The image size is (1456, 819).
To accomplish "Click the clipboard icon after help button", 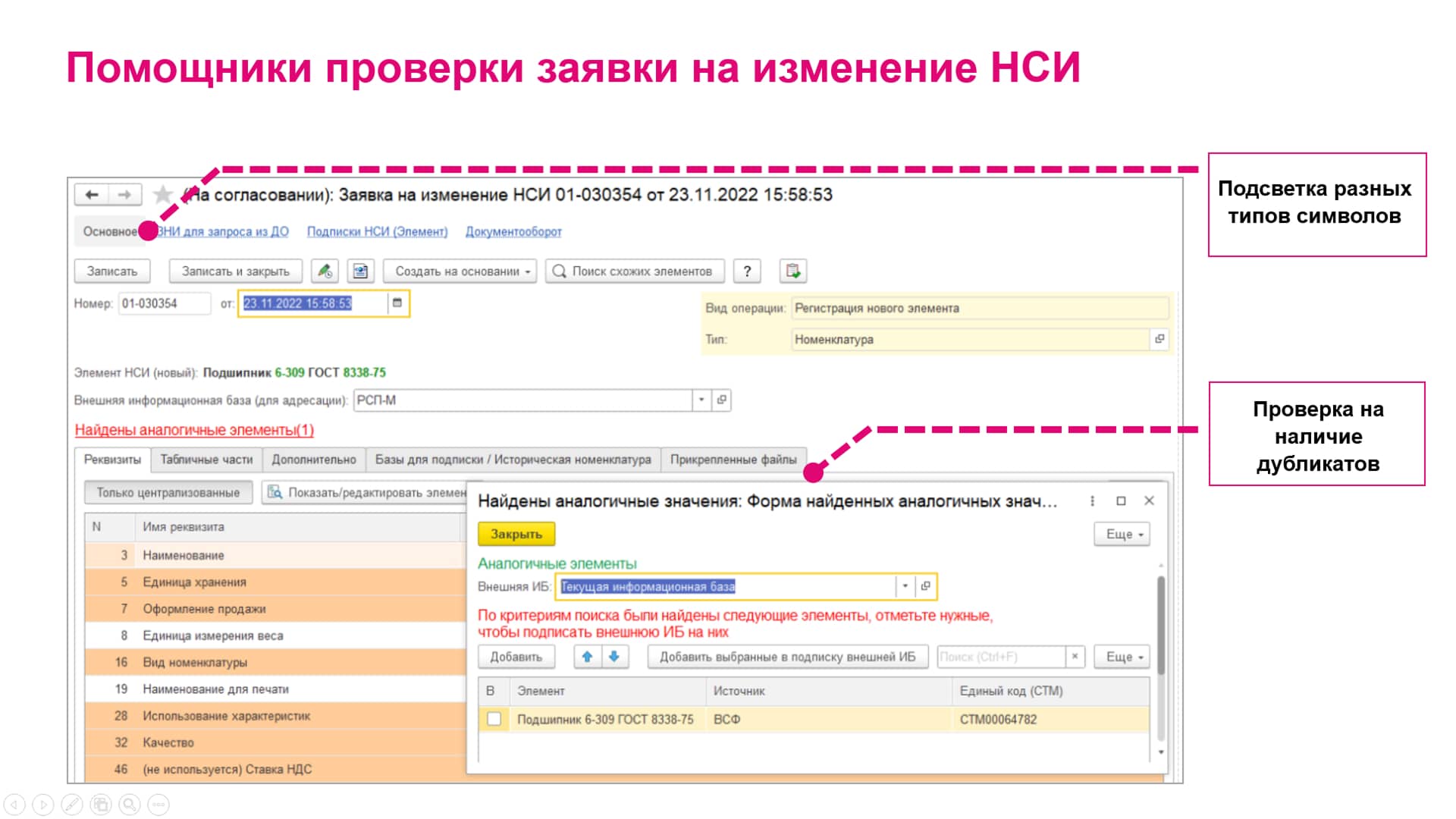I will 792,271.
